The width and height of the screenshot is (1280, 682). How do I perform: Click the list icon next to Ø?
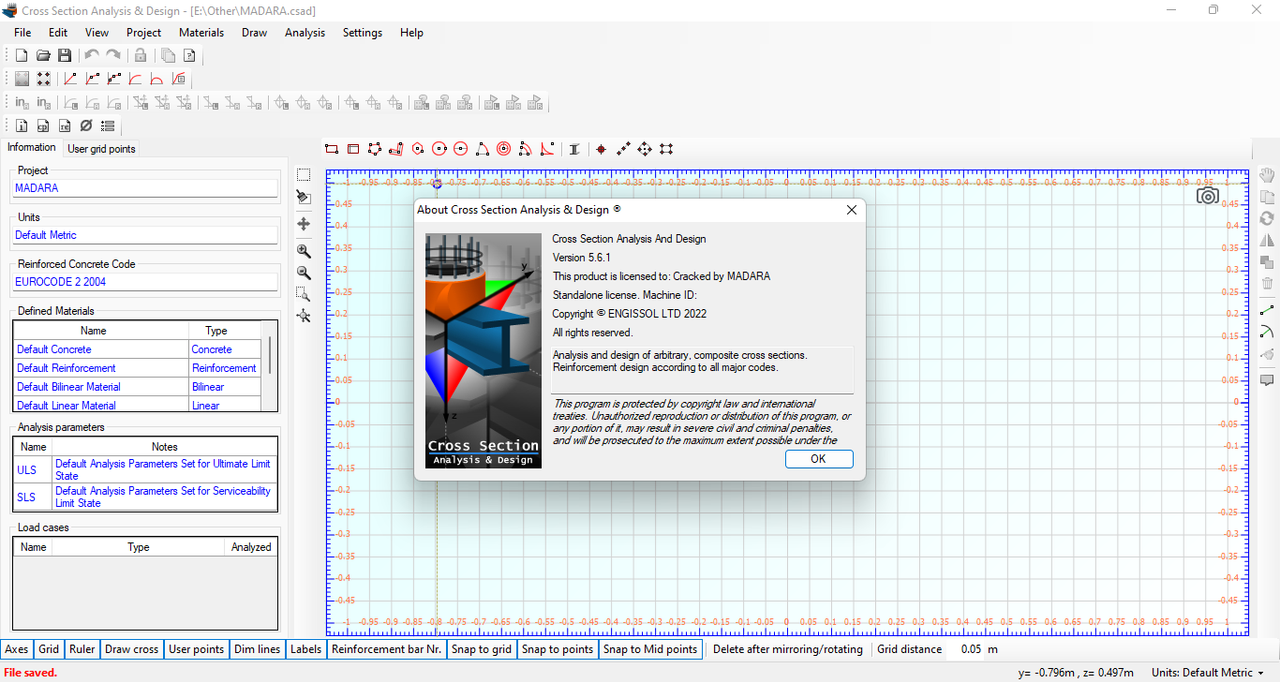[x=108, y=126]
